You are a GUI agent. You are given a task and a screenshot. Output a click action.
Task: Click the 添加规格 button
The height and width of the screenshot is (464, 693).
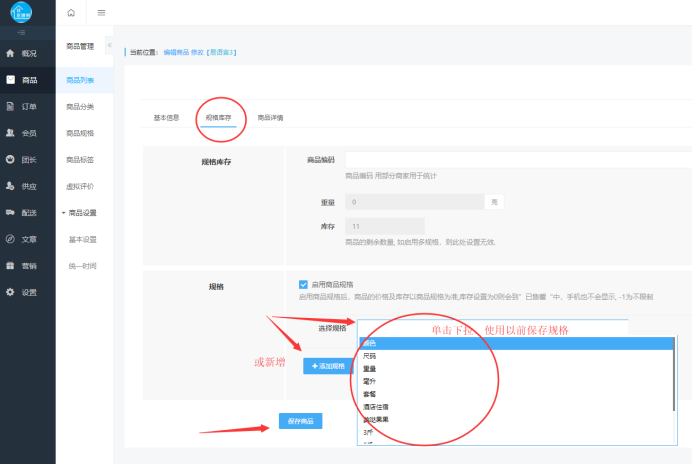(327, 366)
